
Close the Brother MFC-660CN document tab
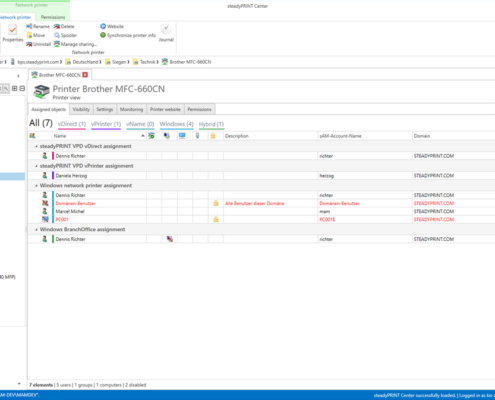85,75
